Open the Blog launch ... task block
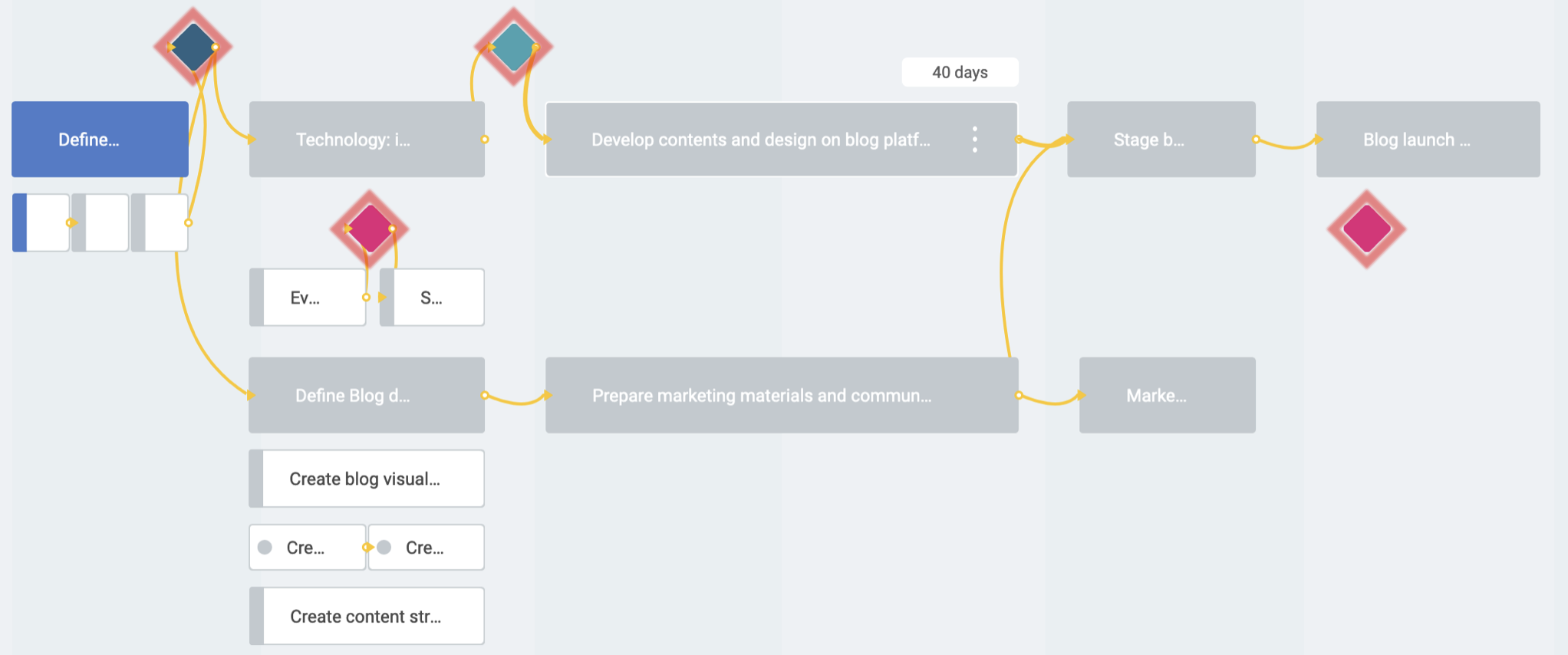The height and width of the screenshot is (655, 1568). (1428, 140)
